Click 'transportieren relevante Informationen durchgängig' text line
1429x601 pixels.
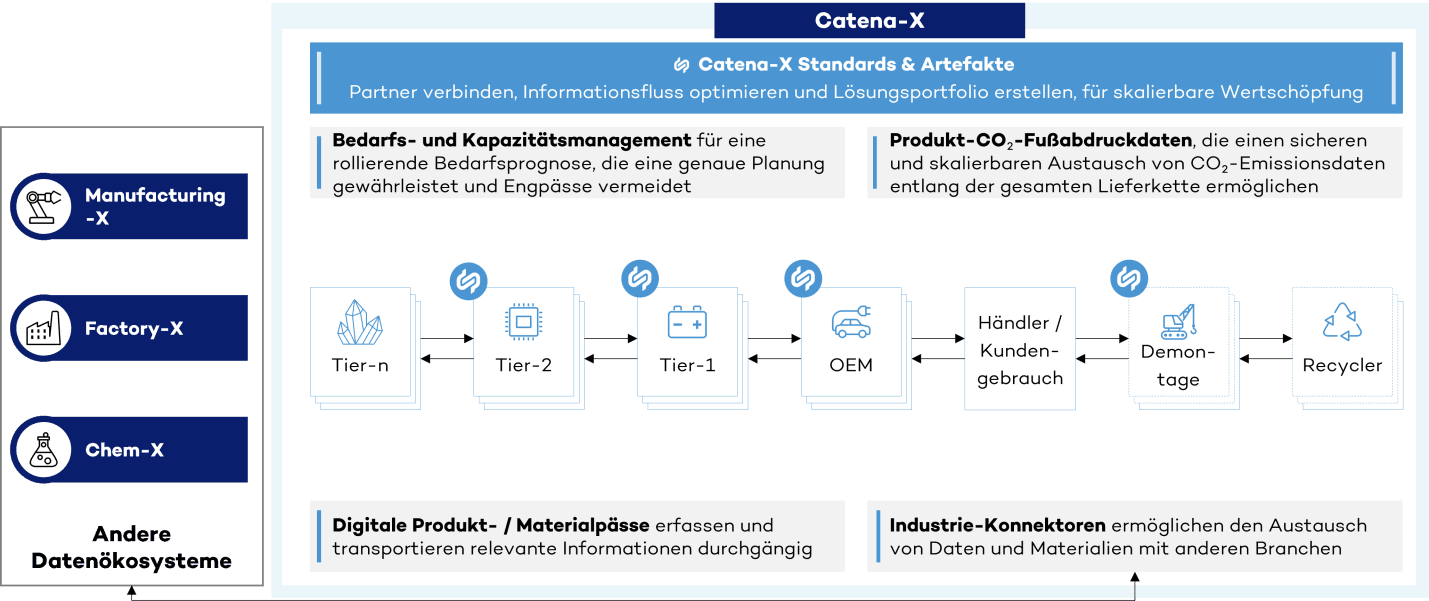(x=572, y=548)
